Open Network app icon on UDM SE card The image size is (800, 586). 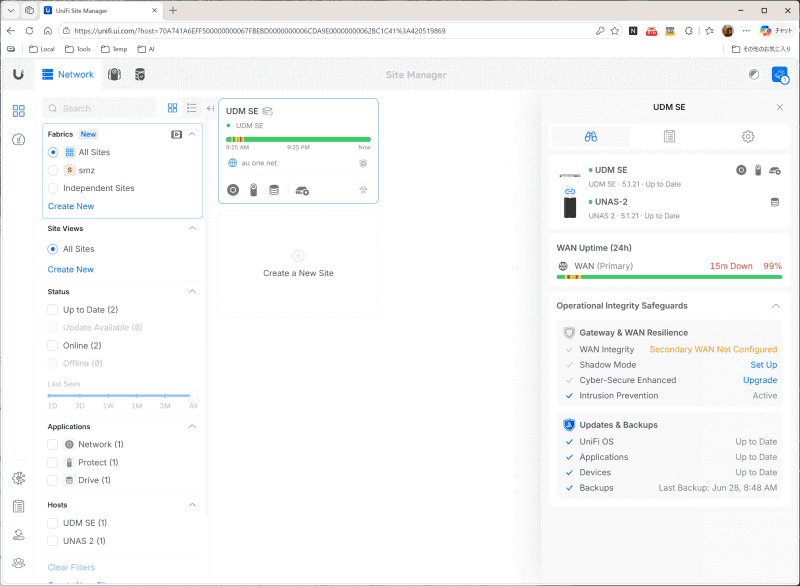pos(233,190)
